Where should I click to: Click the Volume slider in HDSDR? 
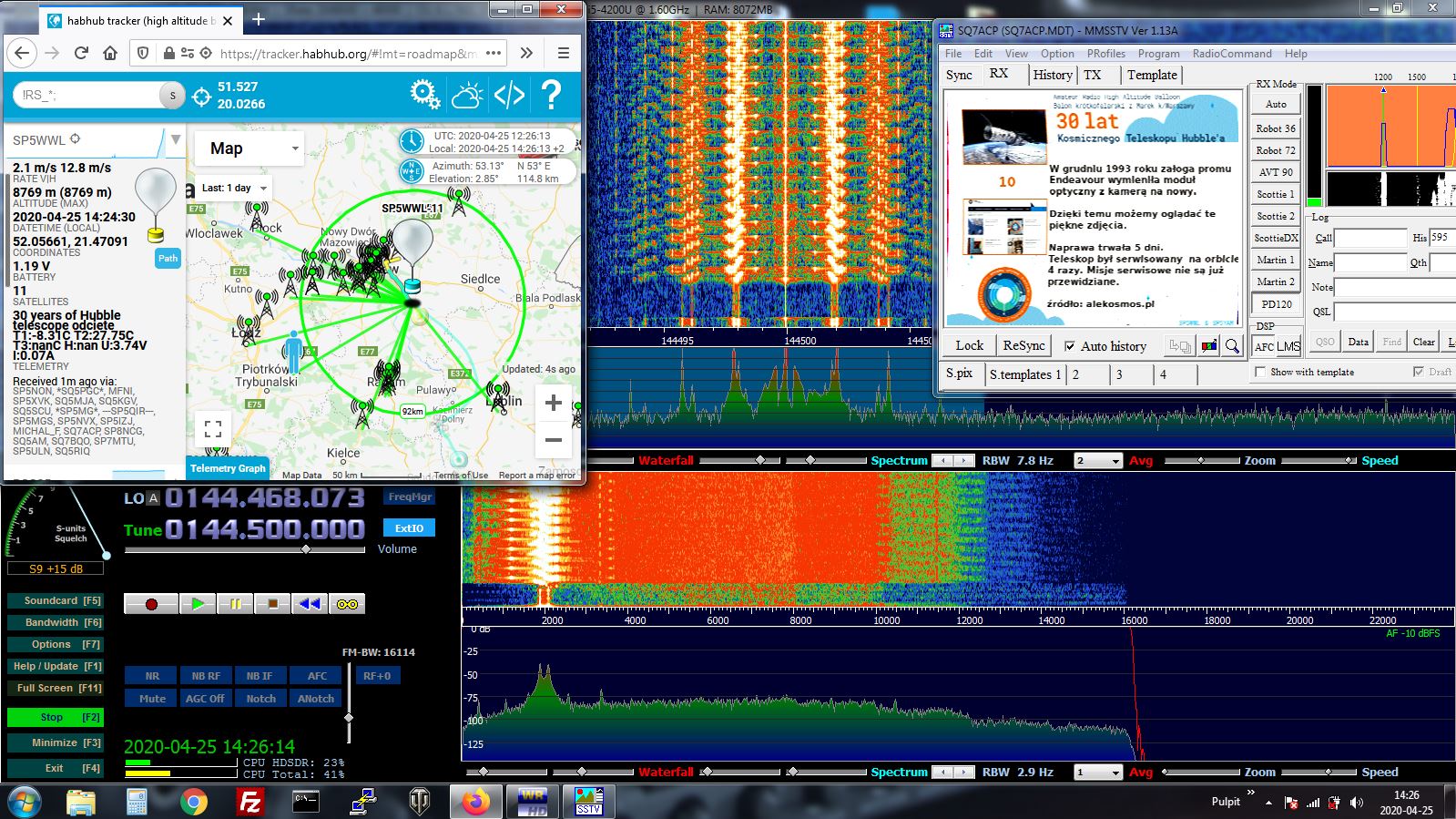244,549
